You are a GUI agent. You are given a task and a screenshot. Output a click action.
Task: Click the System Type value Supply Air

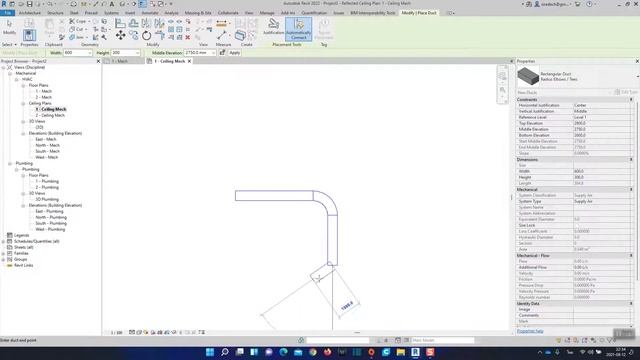(603, 201)
